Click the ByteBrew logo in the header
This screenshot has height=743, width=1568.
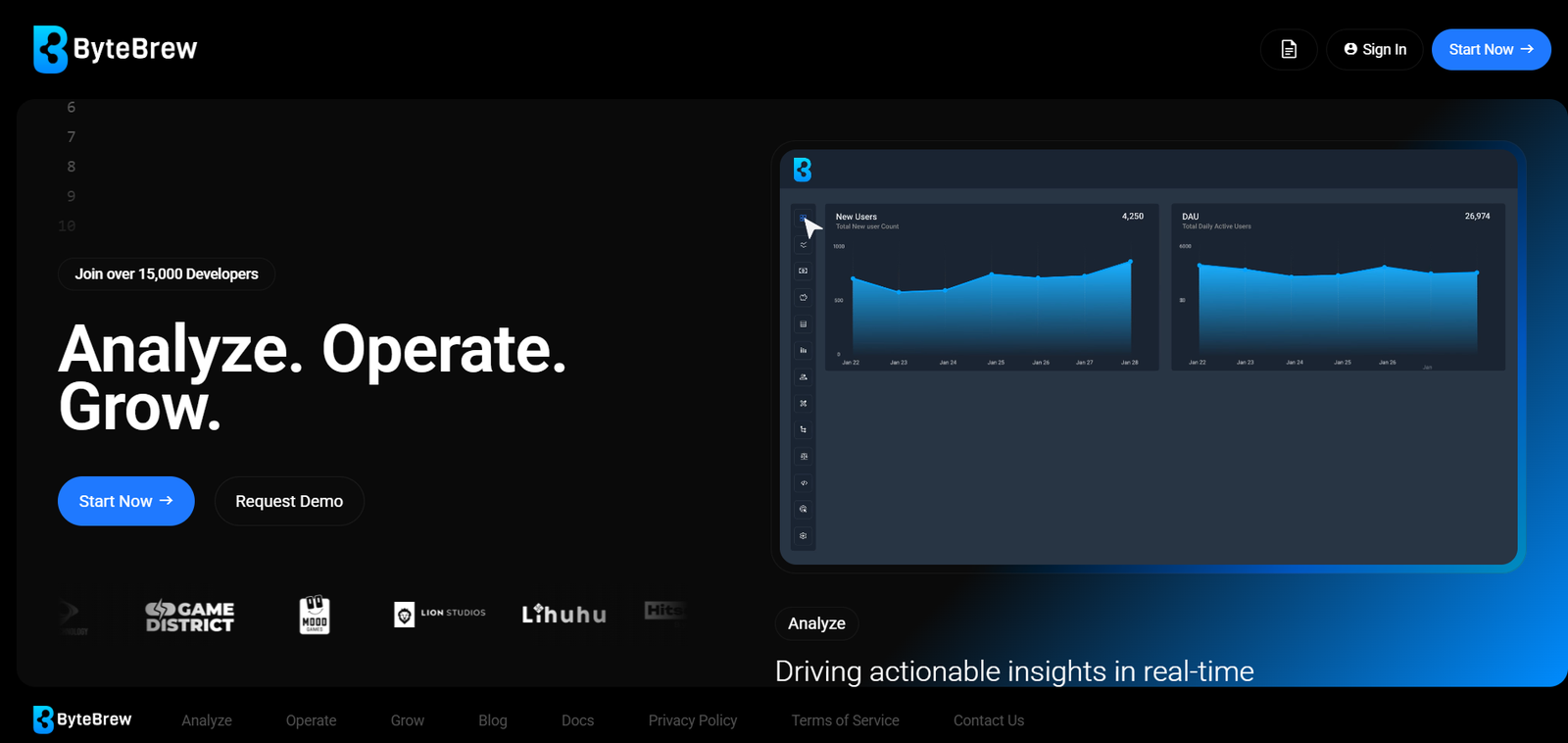tap(115, 49)
